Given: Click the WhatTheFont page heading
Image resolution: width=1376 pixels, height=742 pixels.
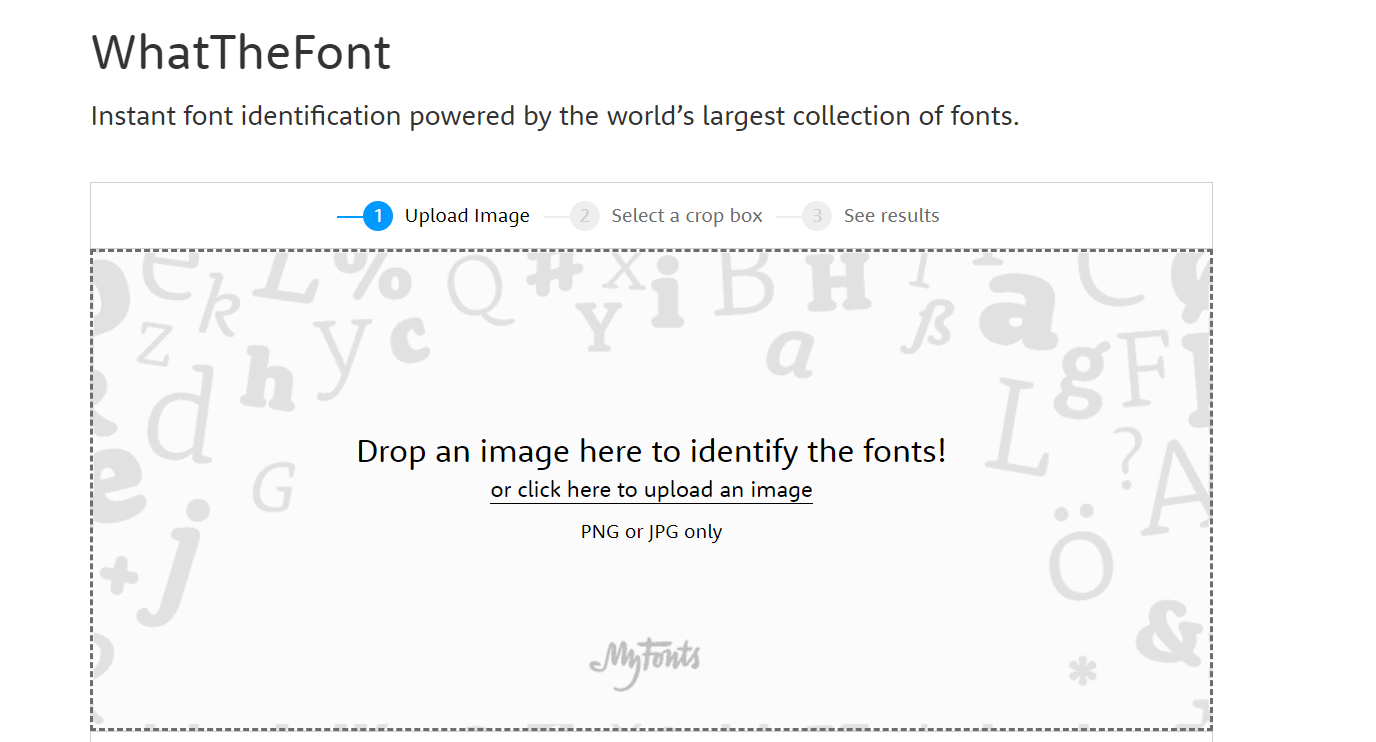Looking at the screenshot, I should click(x=241, y=52).
